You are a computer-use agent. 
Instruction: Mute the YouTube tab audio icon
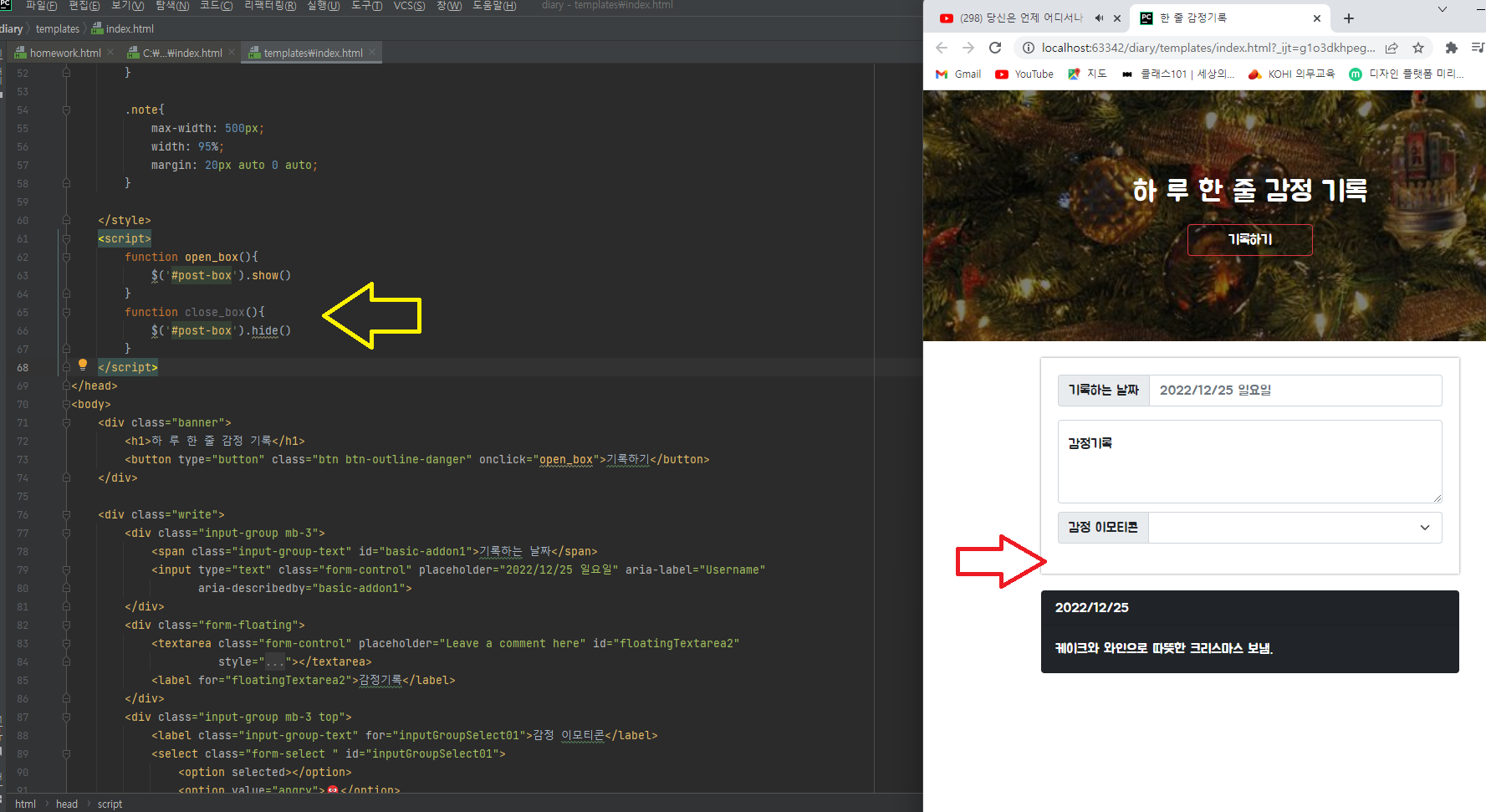point(1100,18)
